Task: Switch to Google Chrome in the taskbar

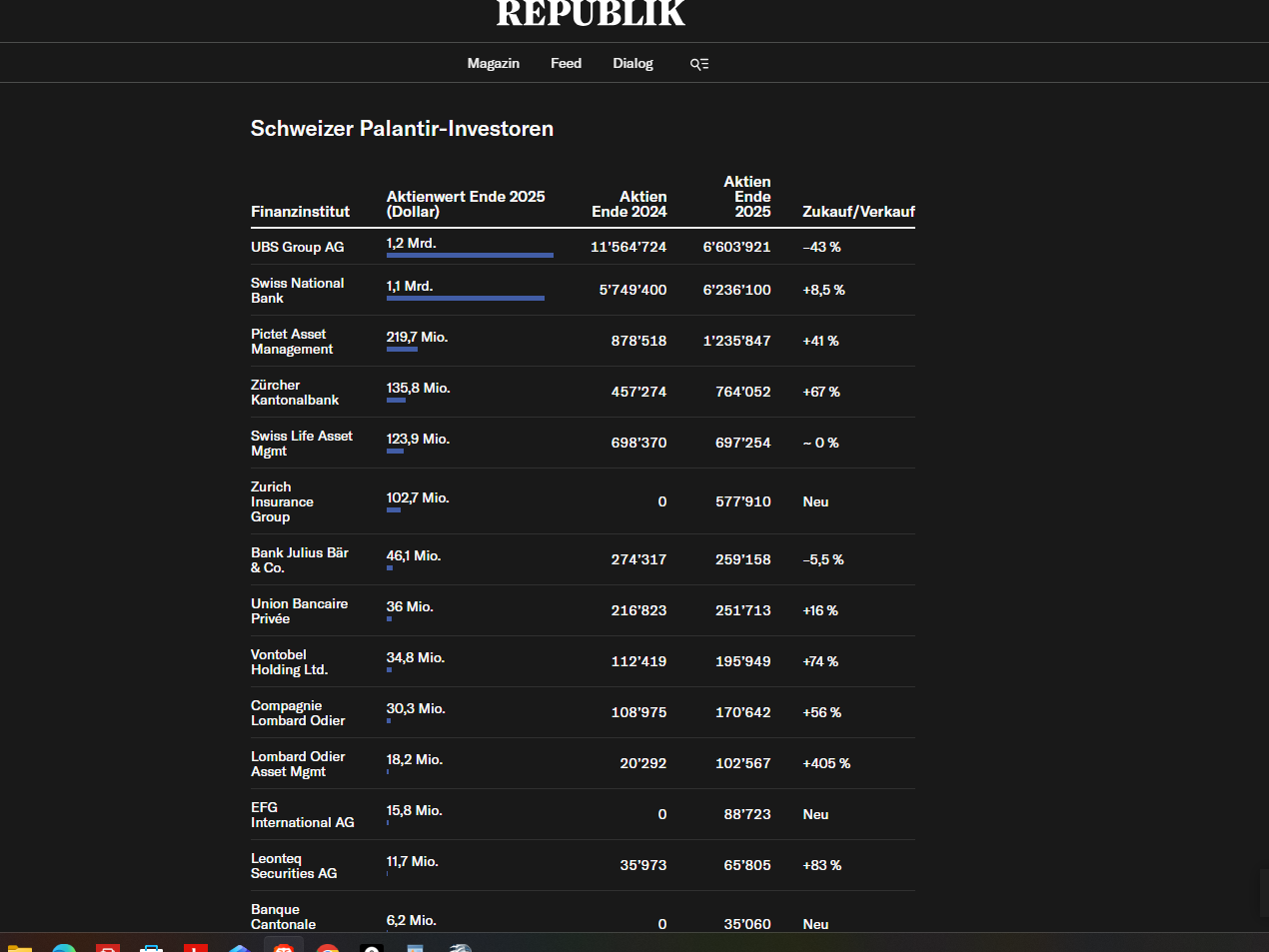Action: 328,947
